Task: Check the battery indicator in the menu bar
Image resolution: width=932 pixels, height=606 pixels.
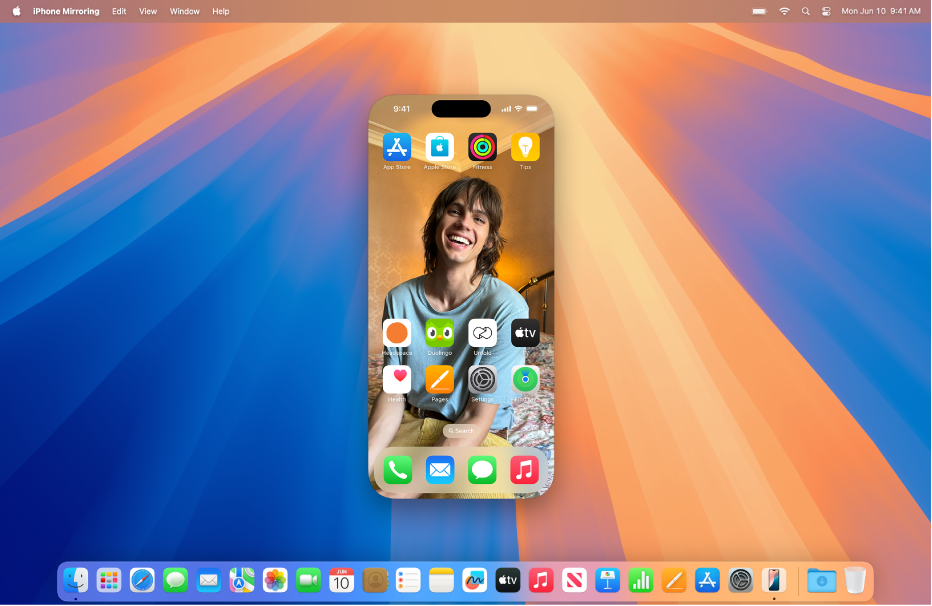Action: 758,11
